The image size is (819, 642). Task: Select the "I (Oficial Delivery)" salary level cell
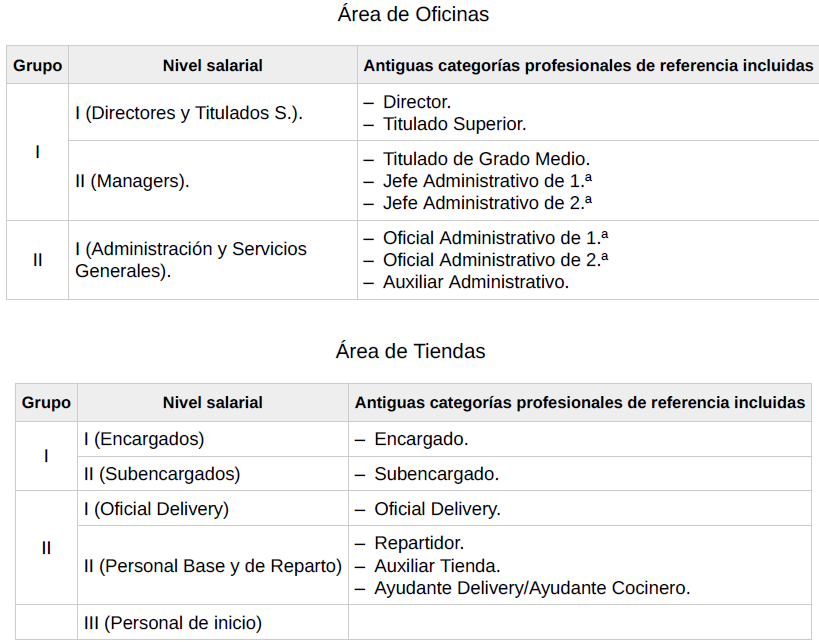click(x=156, y=509)
